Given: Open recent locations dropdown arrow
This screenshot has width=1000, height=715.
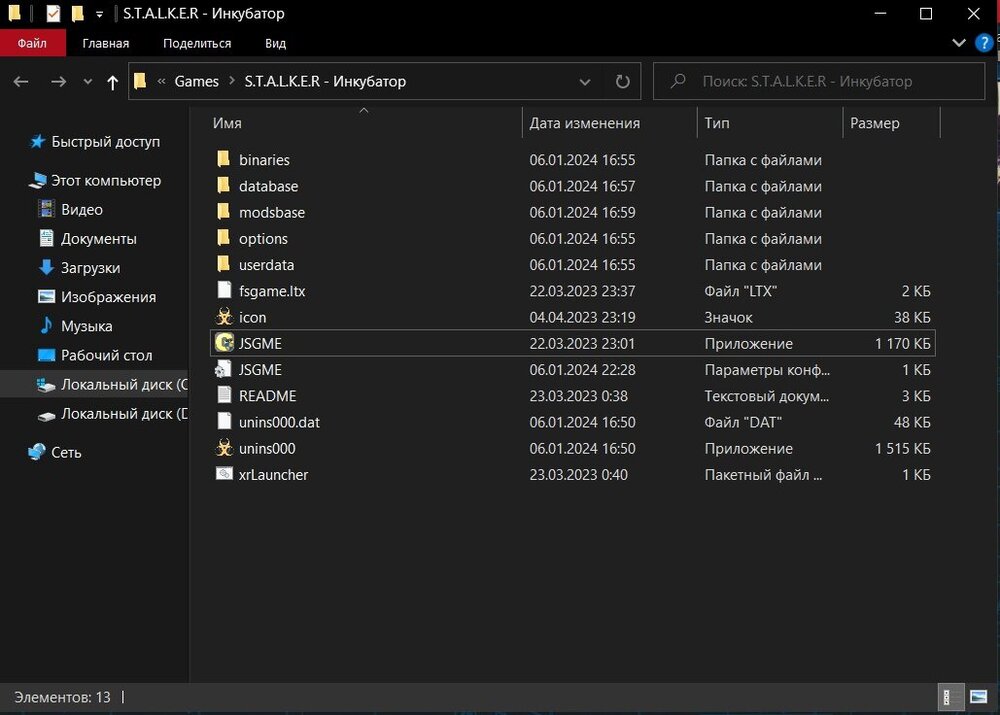Looking at the screenshot, I should (x=88, y=82).
